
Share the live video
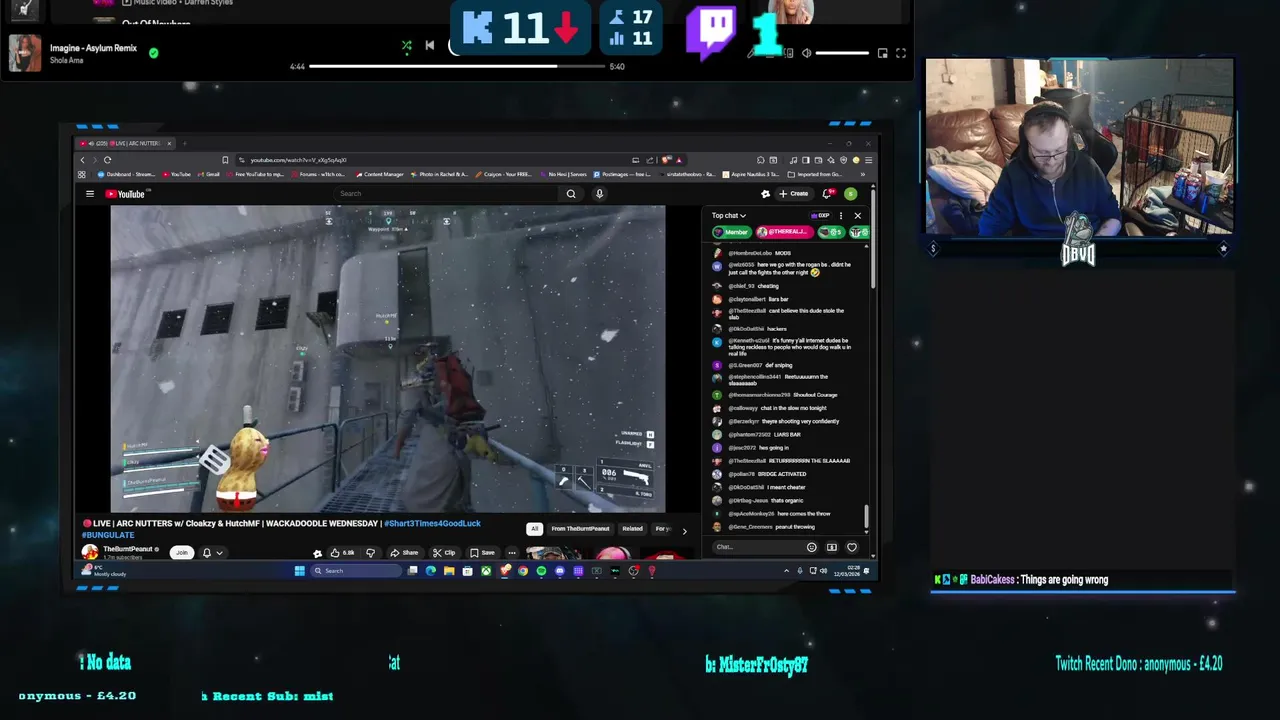click(404, 553)
